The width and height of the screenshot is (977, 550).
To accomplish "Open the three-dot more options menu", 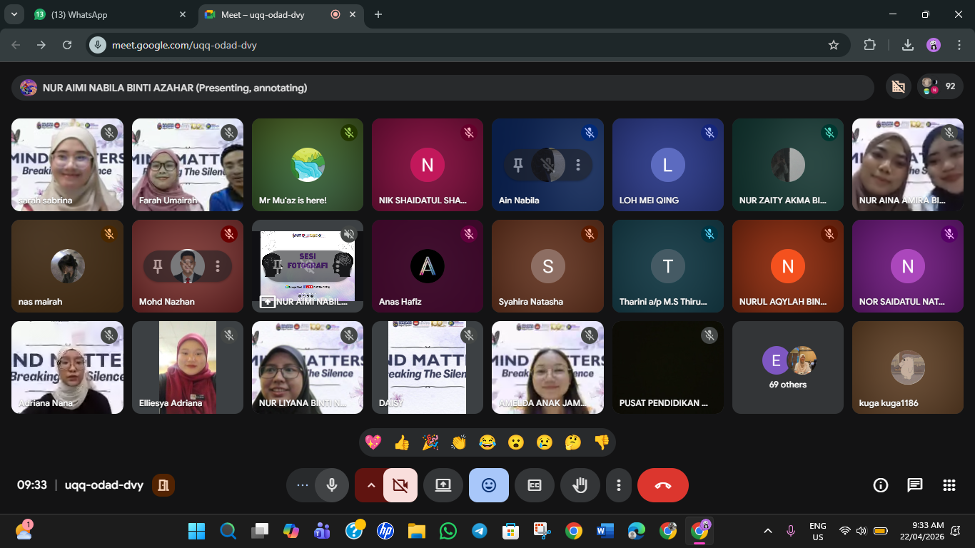I will [619, 485].
